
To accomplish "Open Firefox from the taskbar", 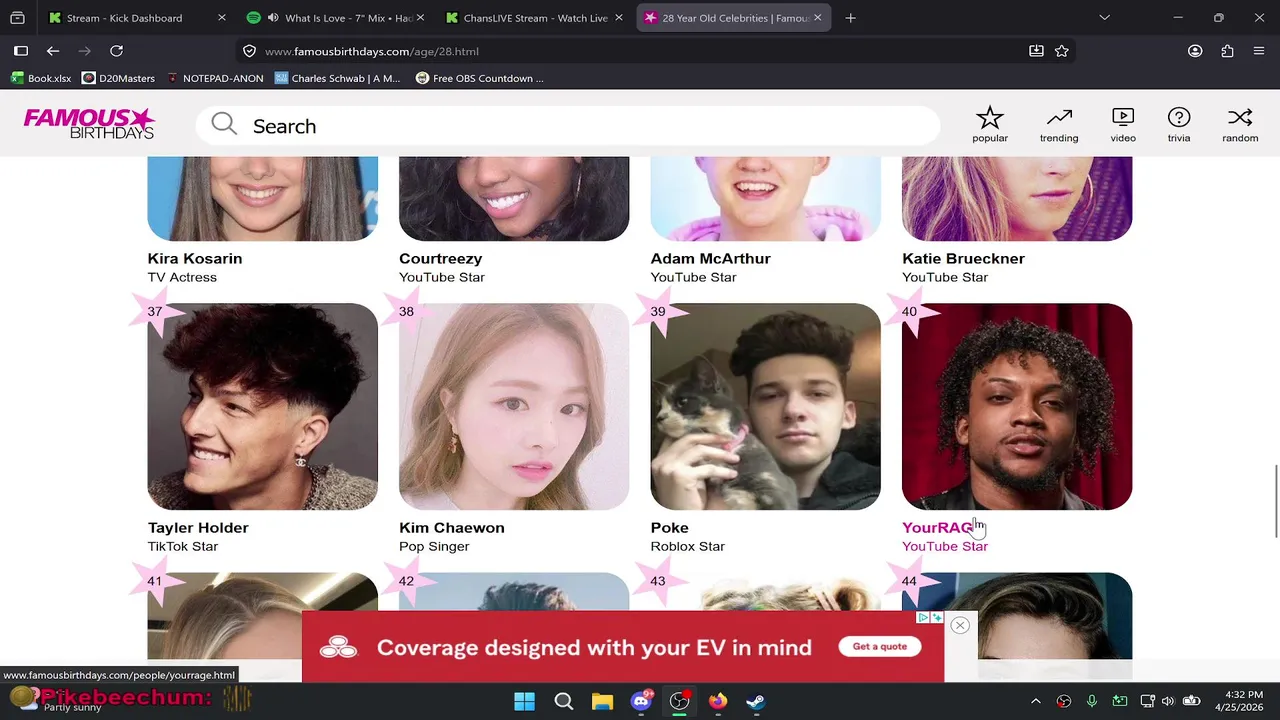I will coord(718,701).
